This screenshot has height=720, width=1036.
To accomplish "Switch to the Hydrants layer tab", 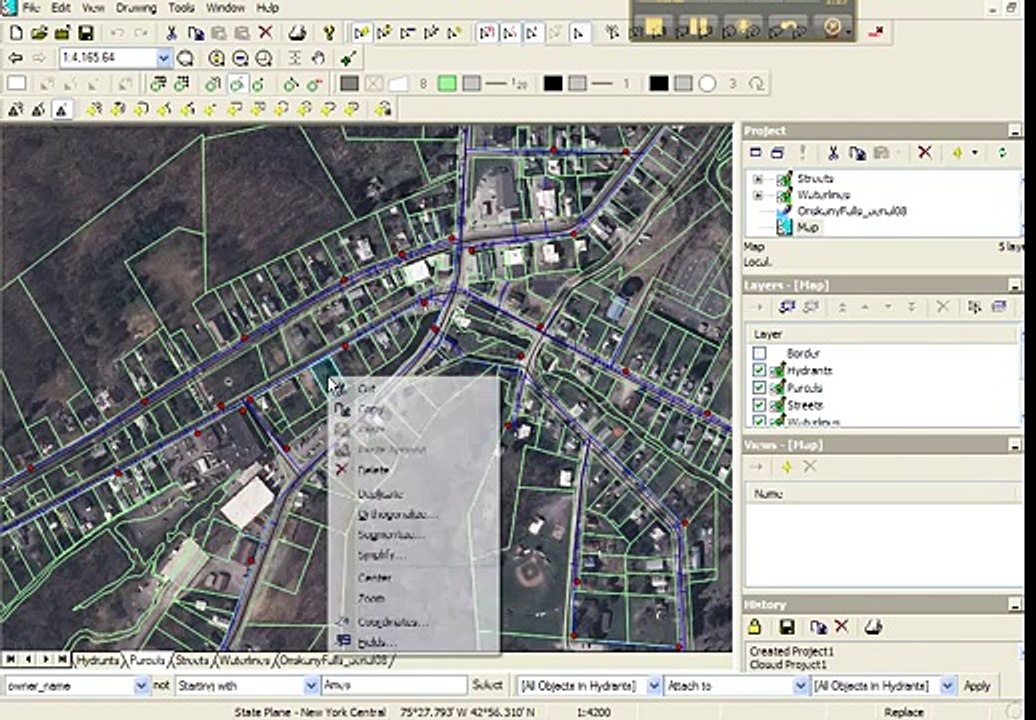I will point(98,660).
